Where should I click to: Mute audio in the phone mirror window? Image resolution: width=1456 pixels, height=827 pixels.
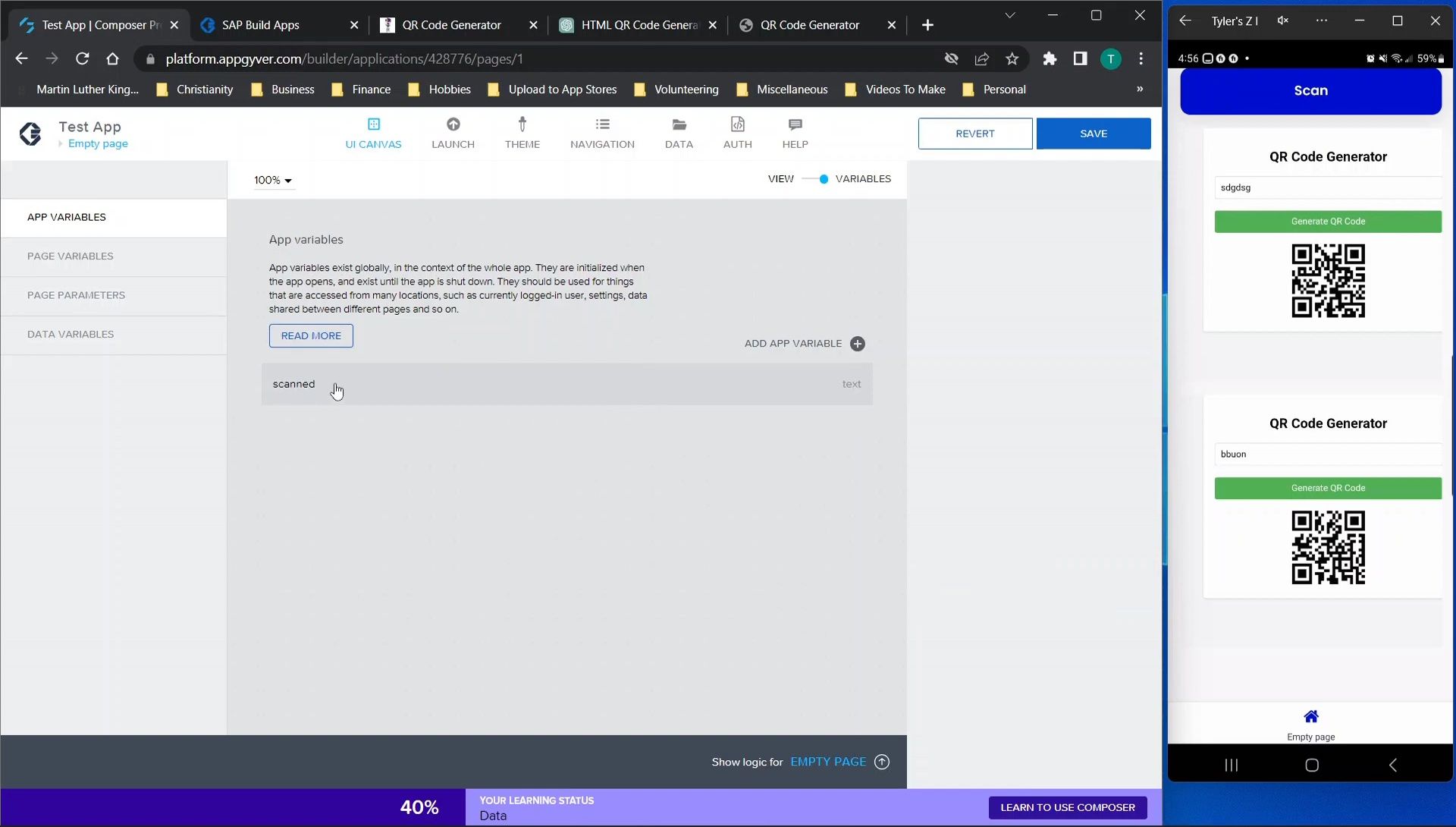tap(1282, 20)
